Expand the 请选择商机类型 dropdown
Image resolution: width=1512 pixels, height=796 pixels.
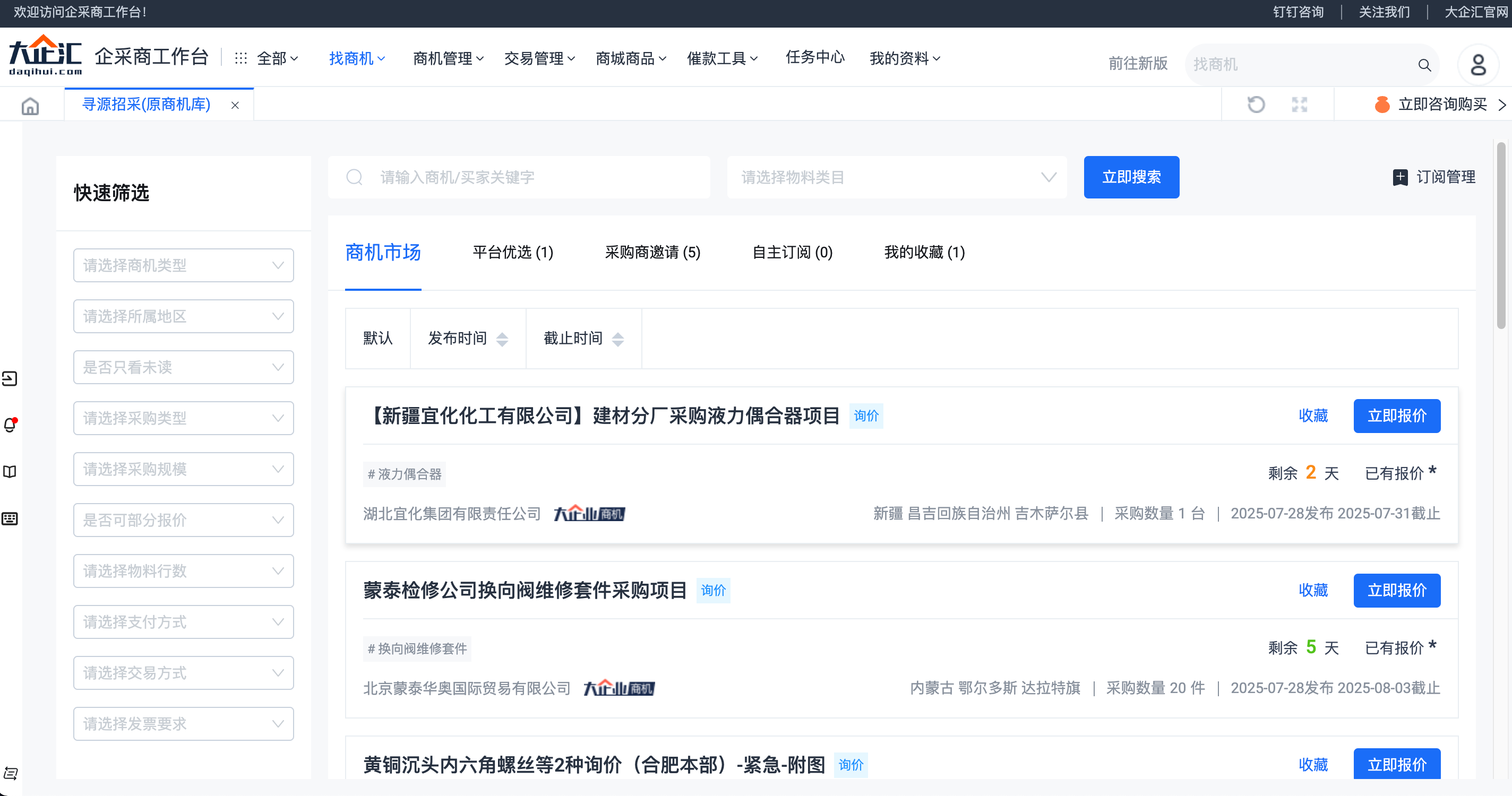click(183, 265)
